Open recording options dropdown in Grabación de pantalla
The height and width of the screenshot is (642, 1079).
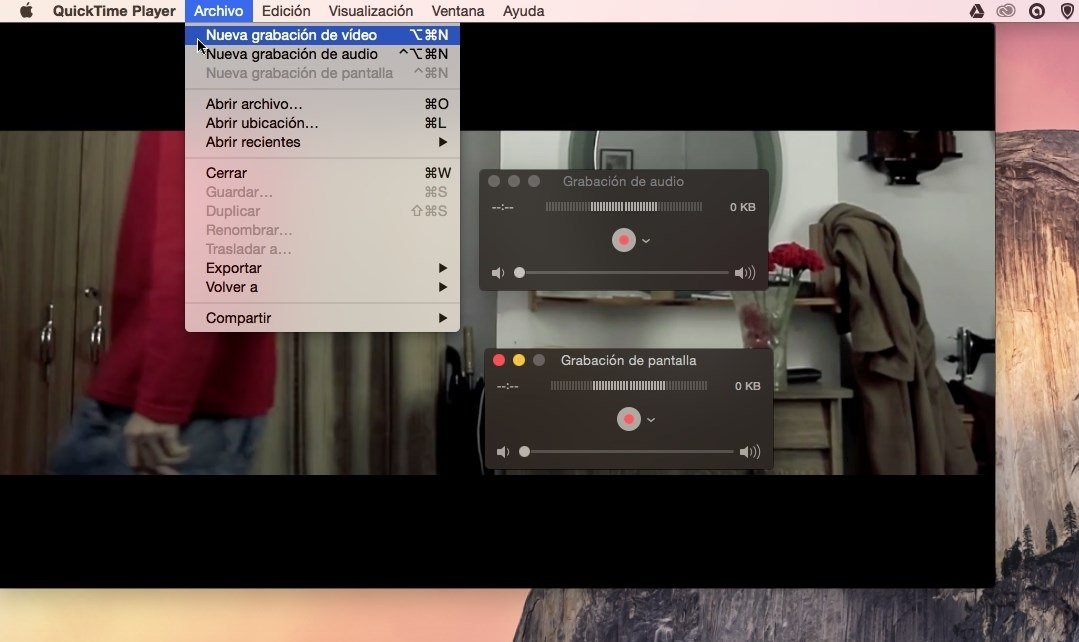coord(651,420)
